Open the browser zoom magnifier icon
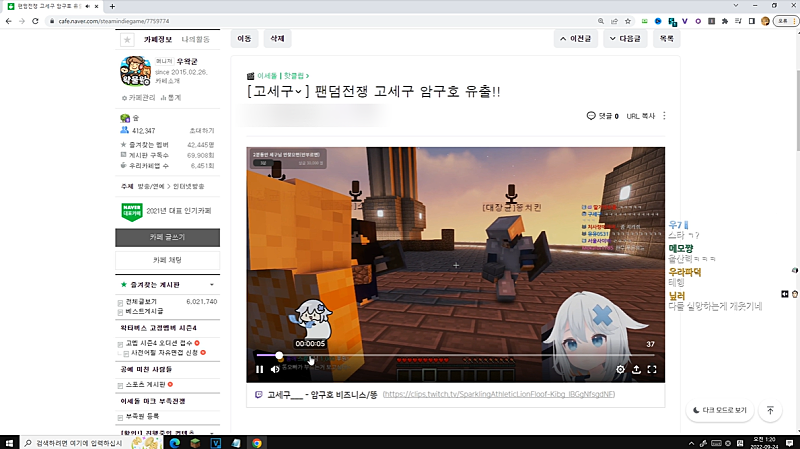This screenshot has width=800, height=449. 601,21
